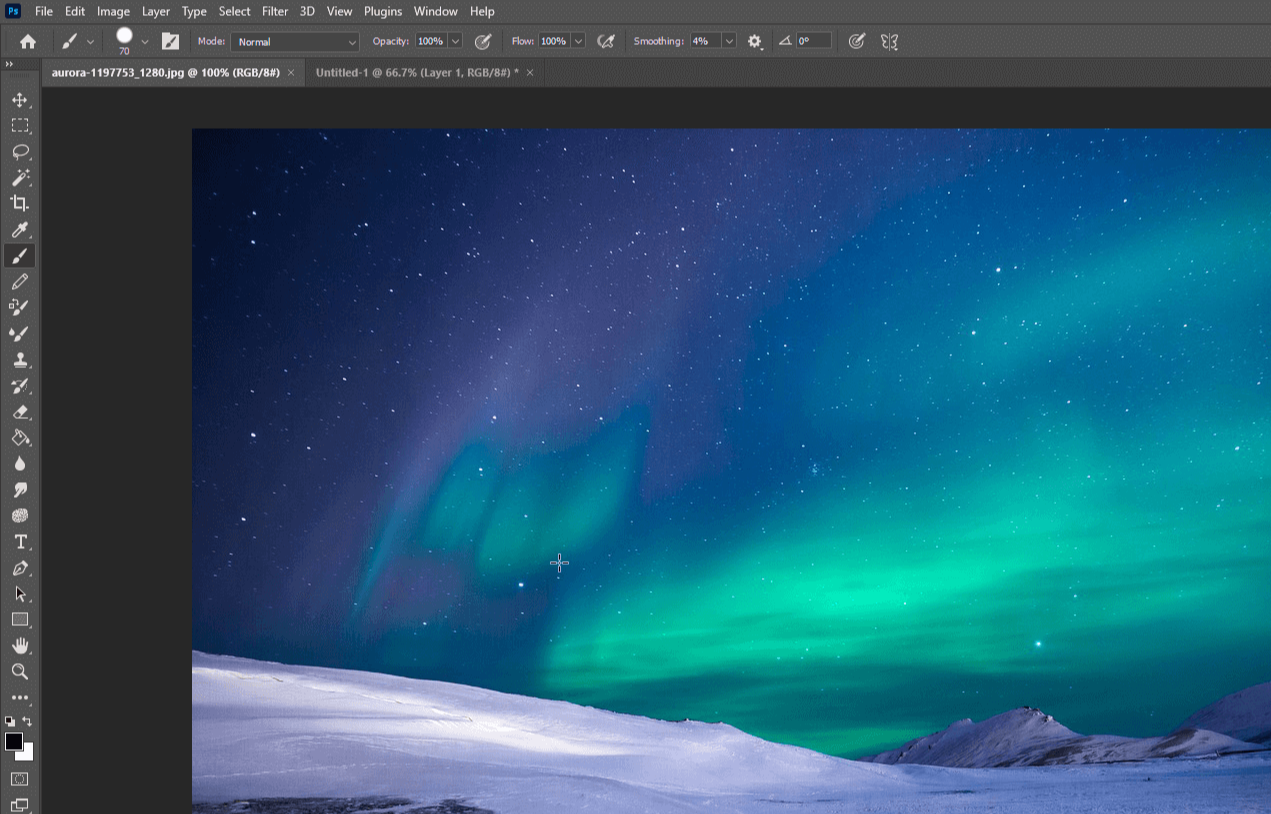Switch to the Untitled-1 document tab
The height and width of the screenshot is (814, 1271).
click(x=417, y=73)
